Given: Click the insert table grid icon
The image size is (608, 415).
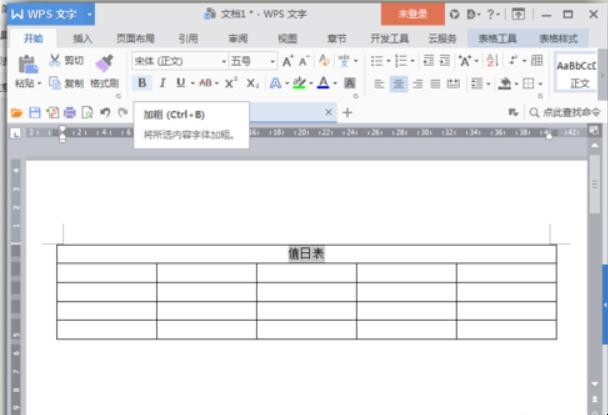Looking at the screenshot, I should pyautogui.click(x=537, y=61).
